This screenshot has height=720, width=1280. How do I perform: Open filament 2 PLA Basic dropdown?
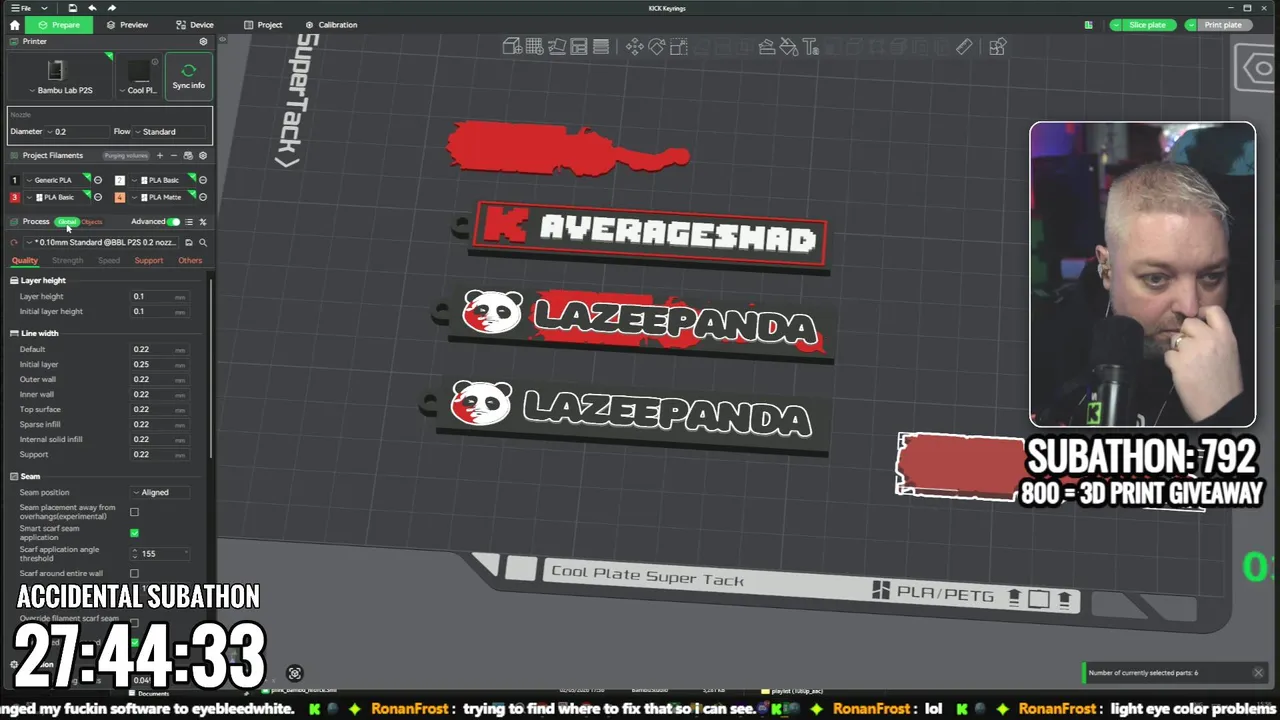[x=160, y=180]
